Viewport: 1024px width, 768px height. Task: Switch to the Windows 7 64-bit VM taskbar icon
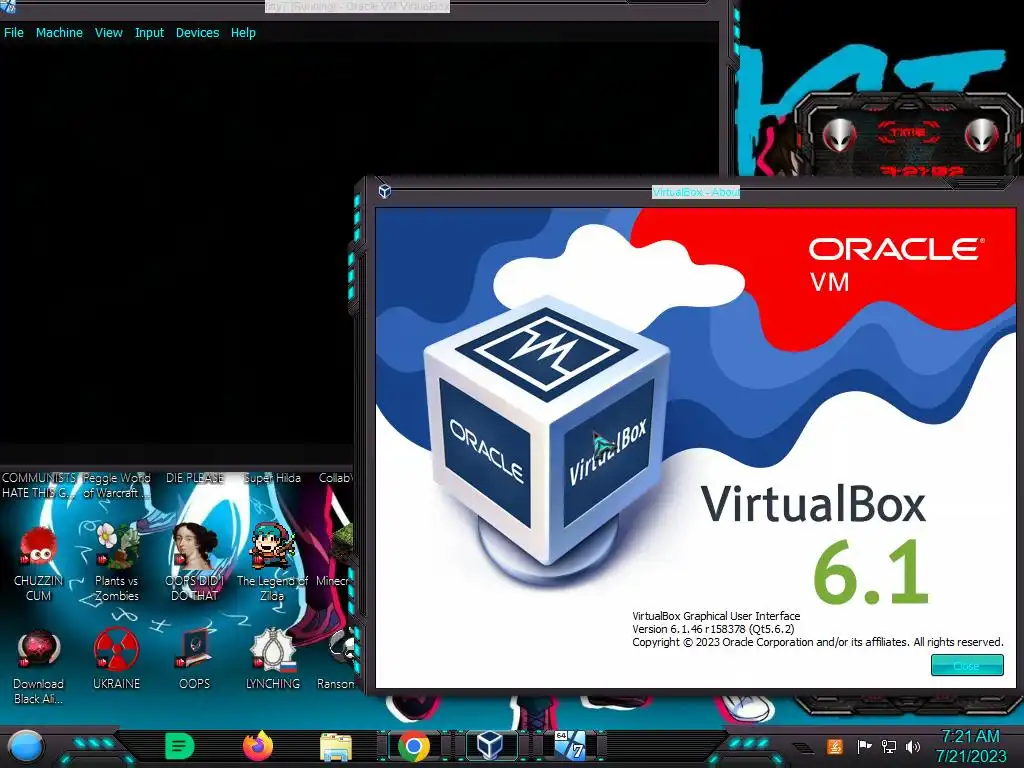[x=570, y=746]
